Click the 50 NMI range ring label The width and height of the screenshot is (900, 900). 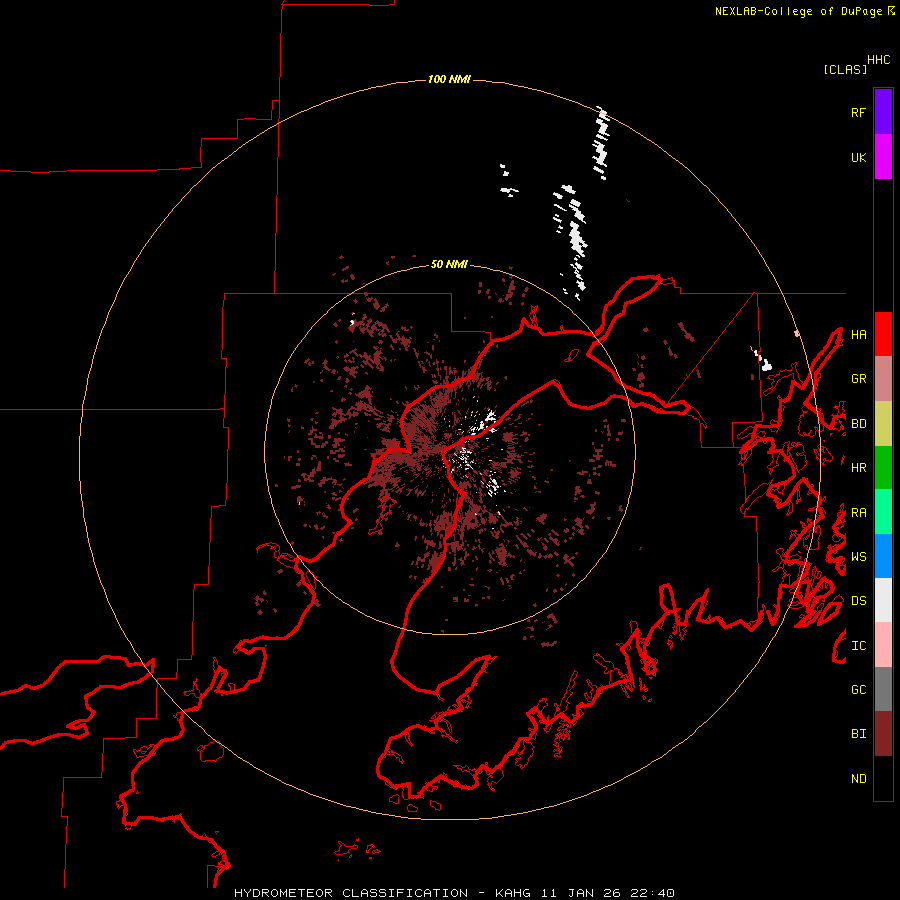click(449, 264)
